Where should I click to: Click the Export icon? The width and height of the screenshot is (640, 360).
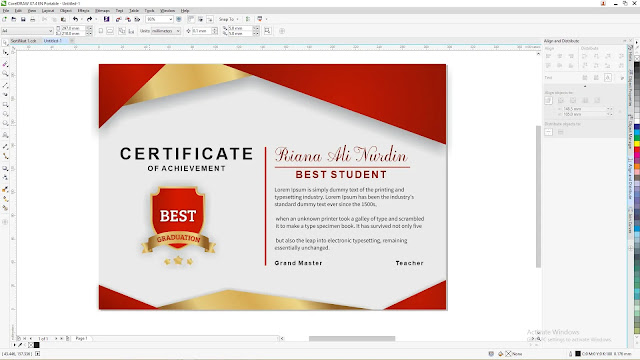[128, 19]
